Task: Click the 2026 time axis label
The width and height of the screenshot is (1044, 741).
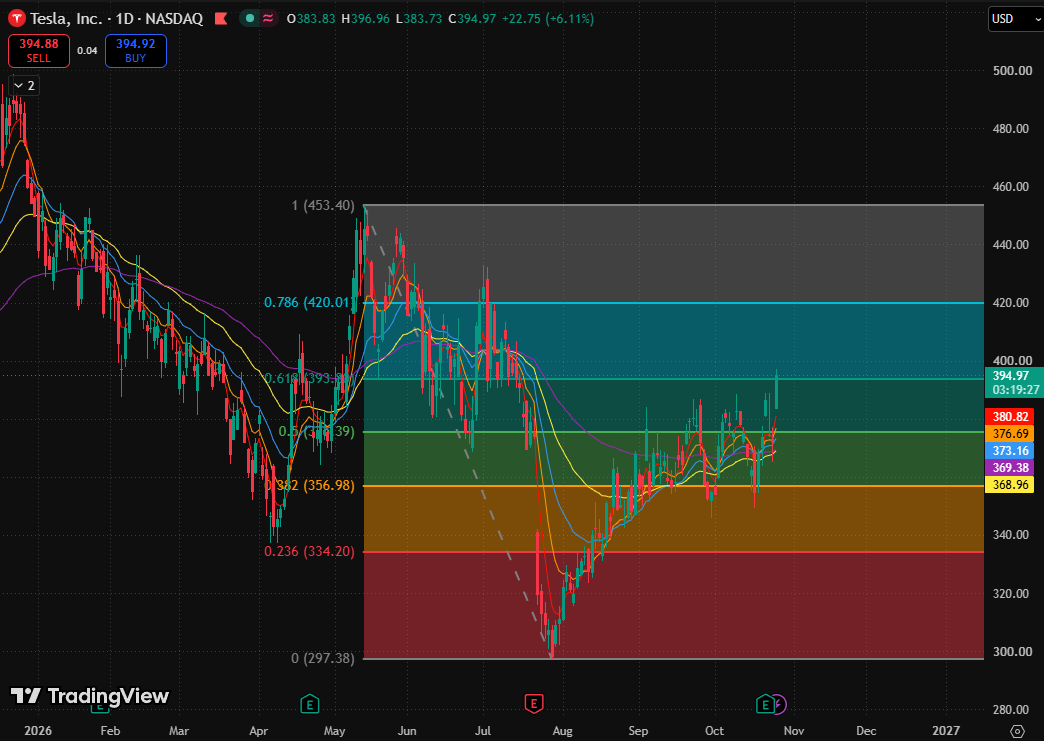Action: pos(38,730)
